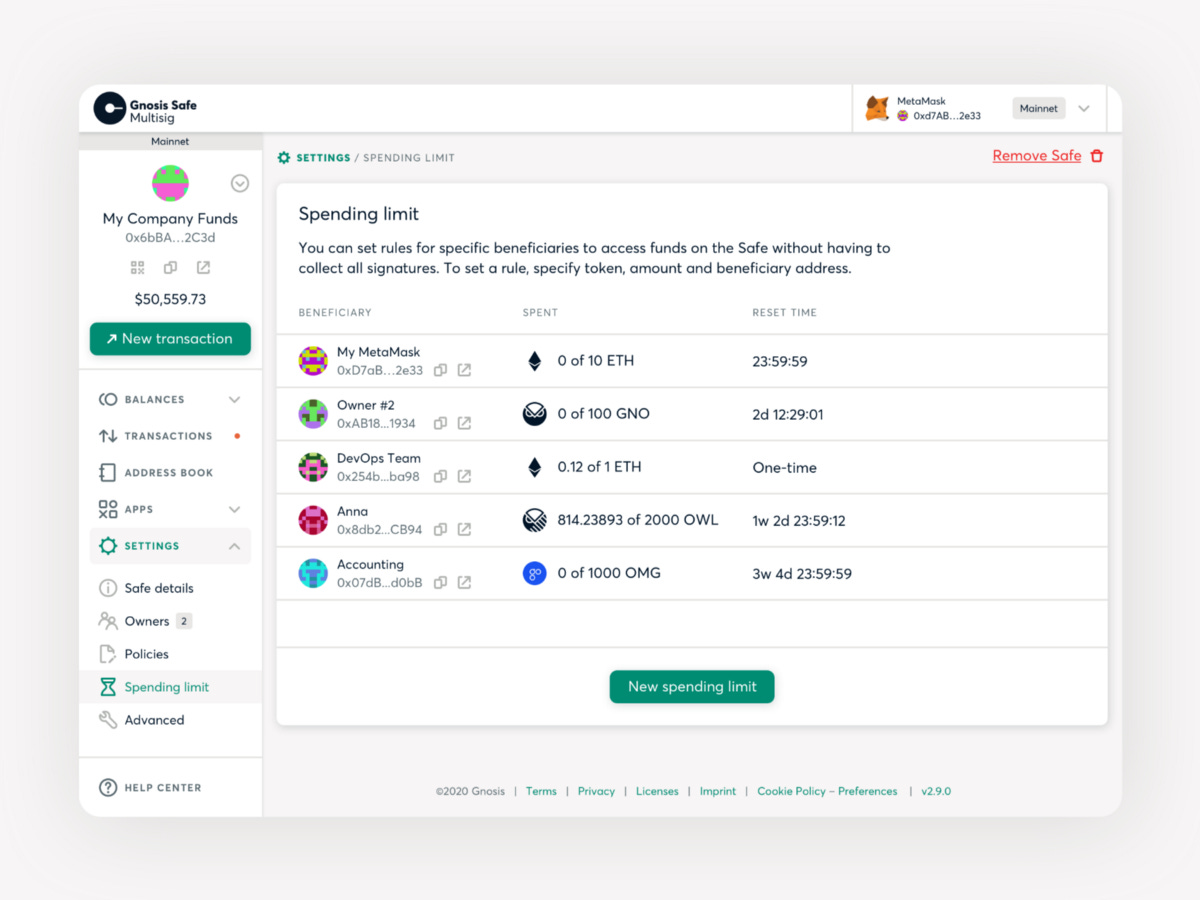The width and height of the screenshot is (1200, 900).
Task: Open the Licenses footer link
Action: 657,791
